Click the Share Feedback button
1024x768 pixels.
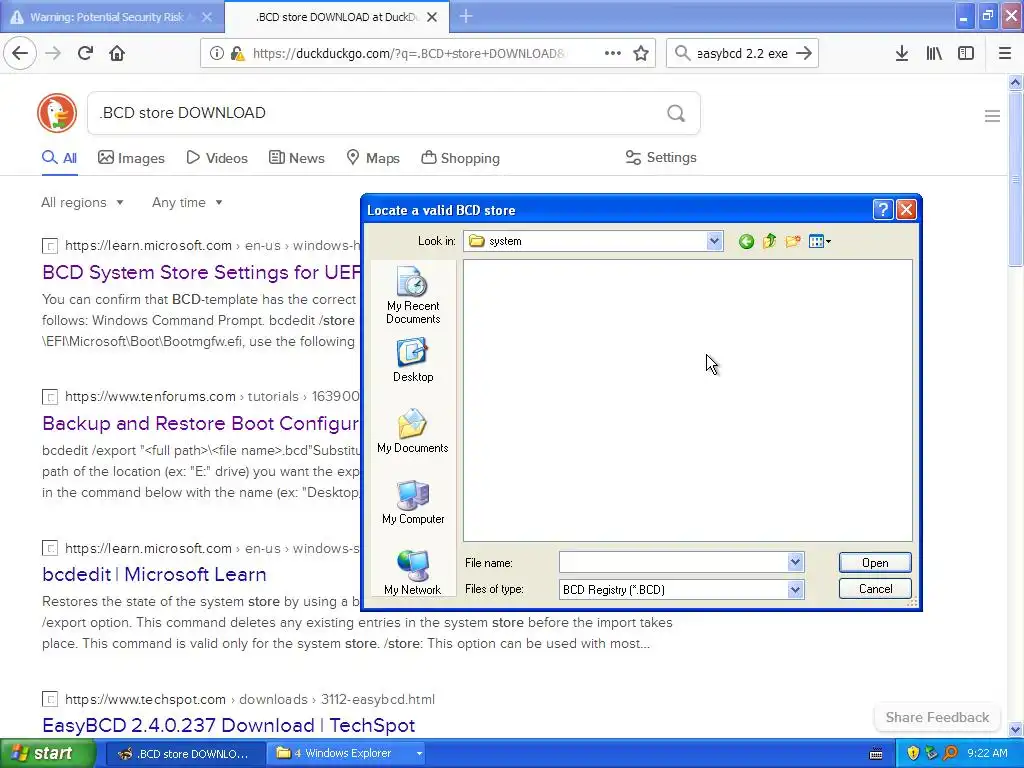[937, 717]
